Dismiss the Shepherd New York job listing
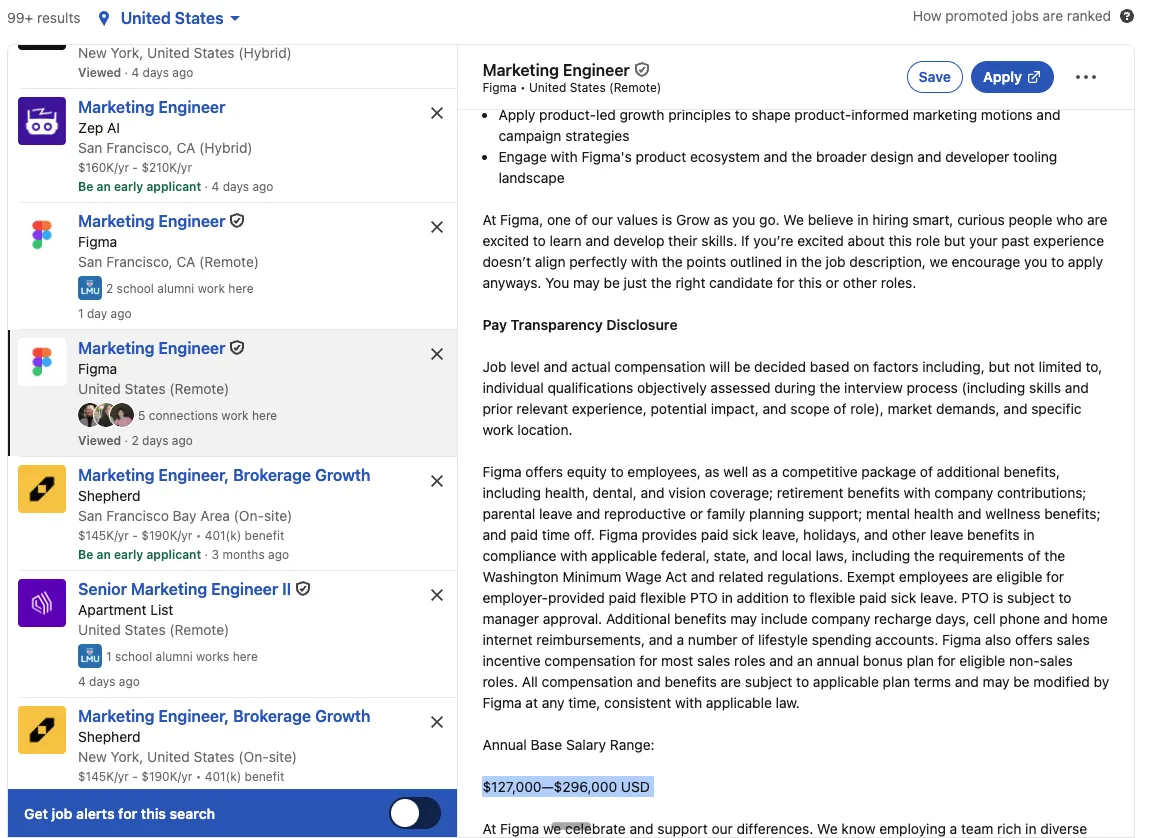This screenshot has width=1173, height=838. click(x=437, y=722)
